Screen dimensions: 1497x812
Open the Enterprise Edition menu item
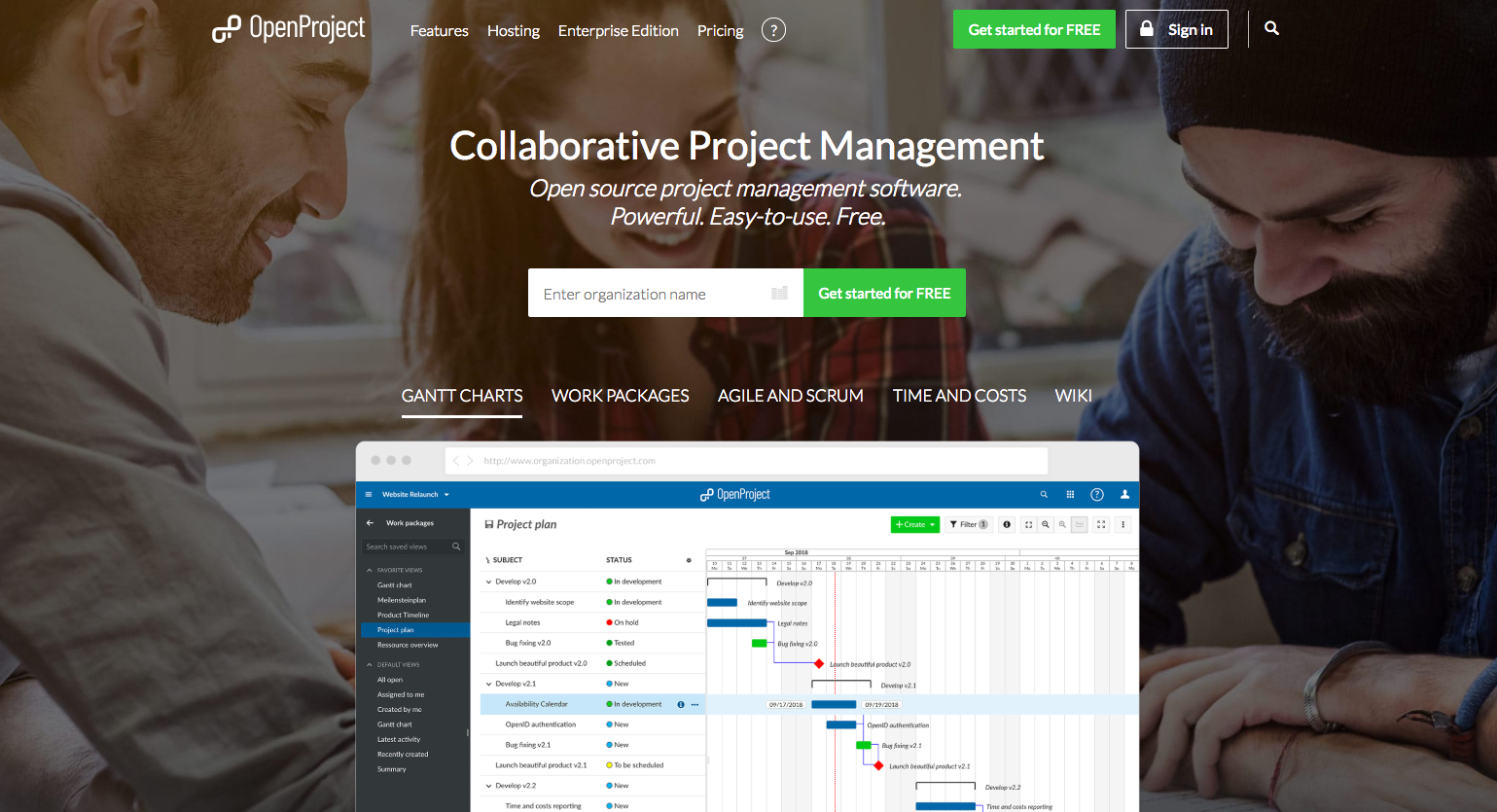click(x=619, y=31)
